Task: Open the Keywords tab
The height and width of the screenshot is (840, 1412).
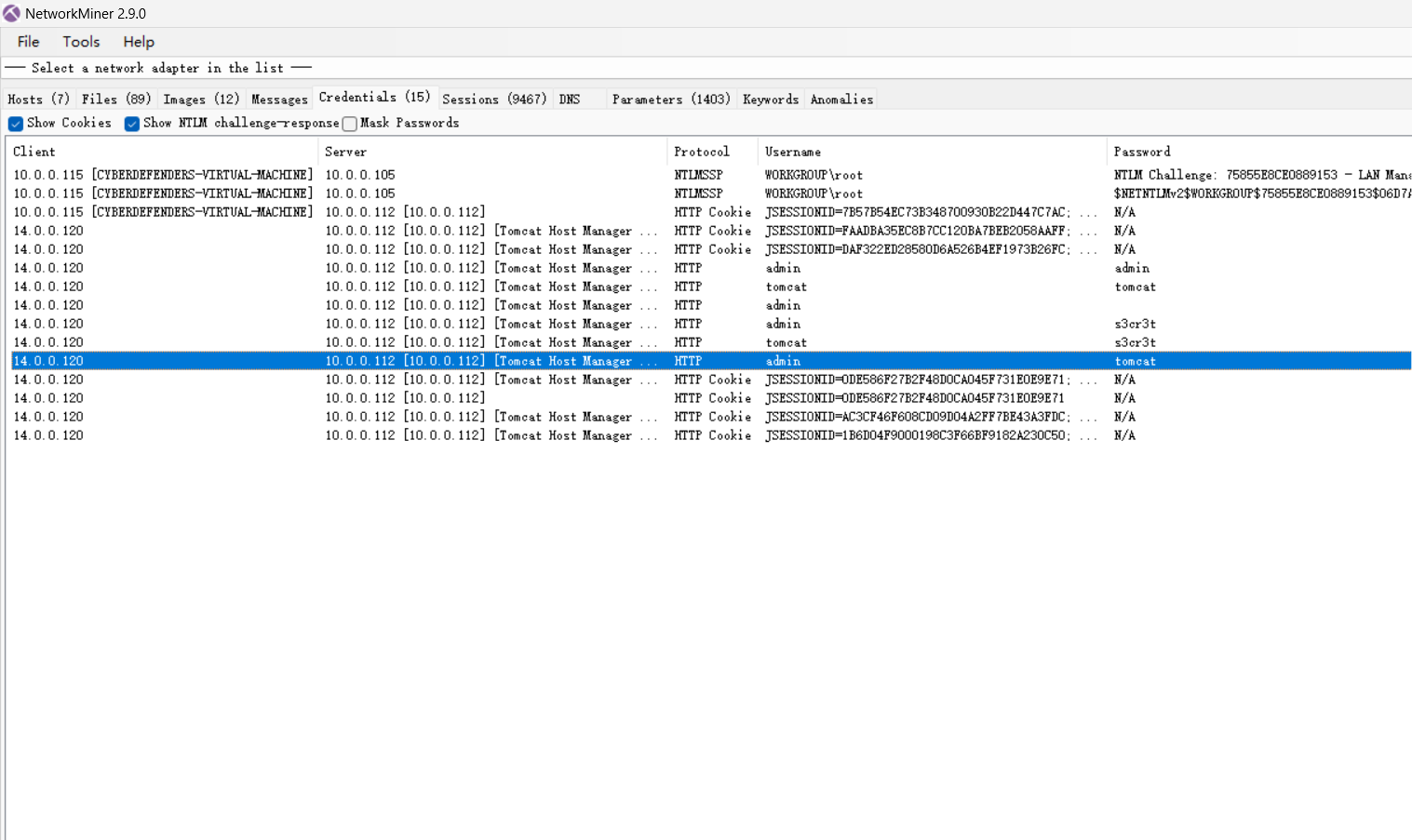Action: [x=771, y=99]
